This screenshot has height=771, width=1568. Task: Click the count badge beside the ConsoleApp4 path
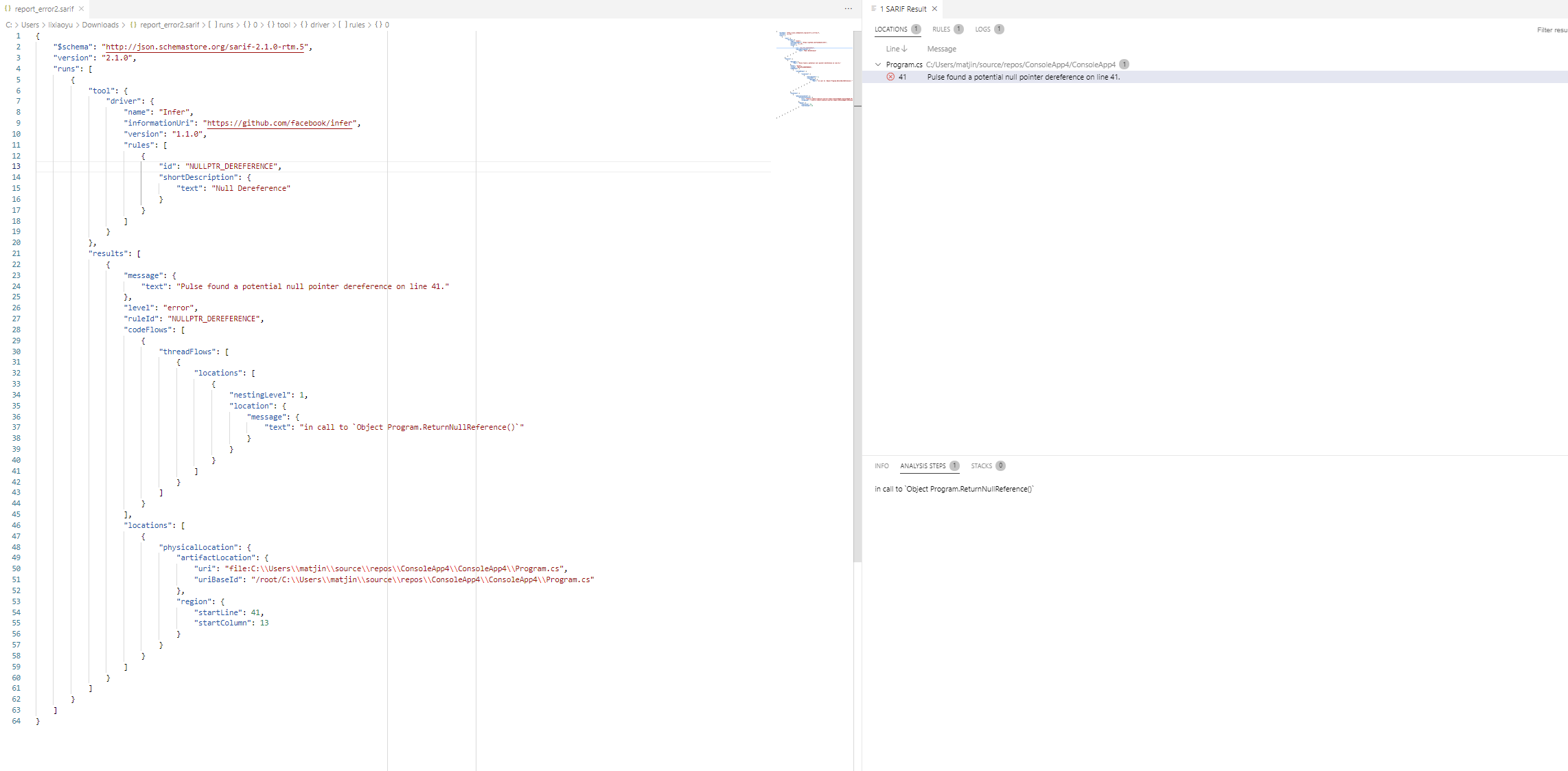1125,64
